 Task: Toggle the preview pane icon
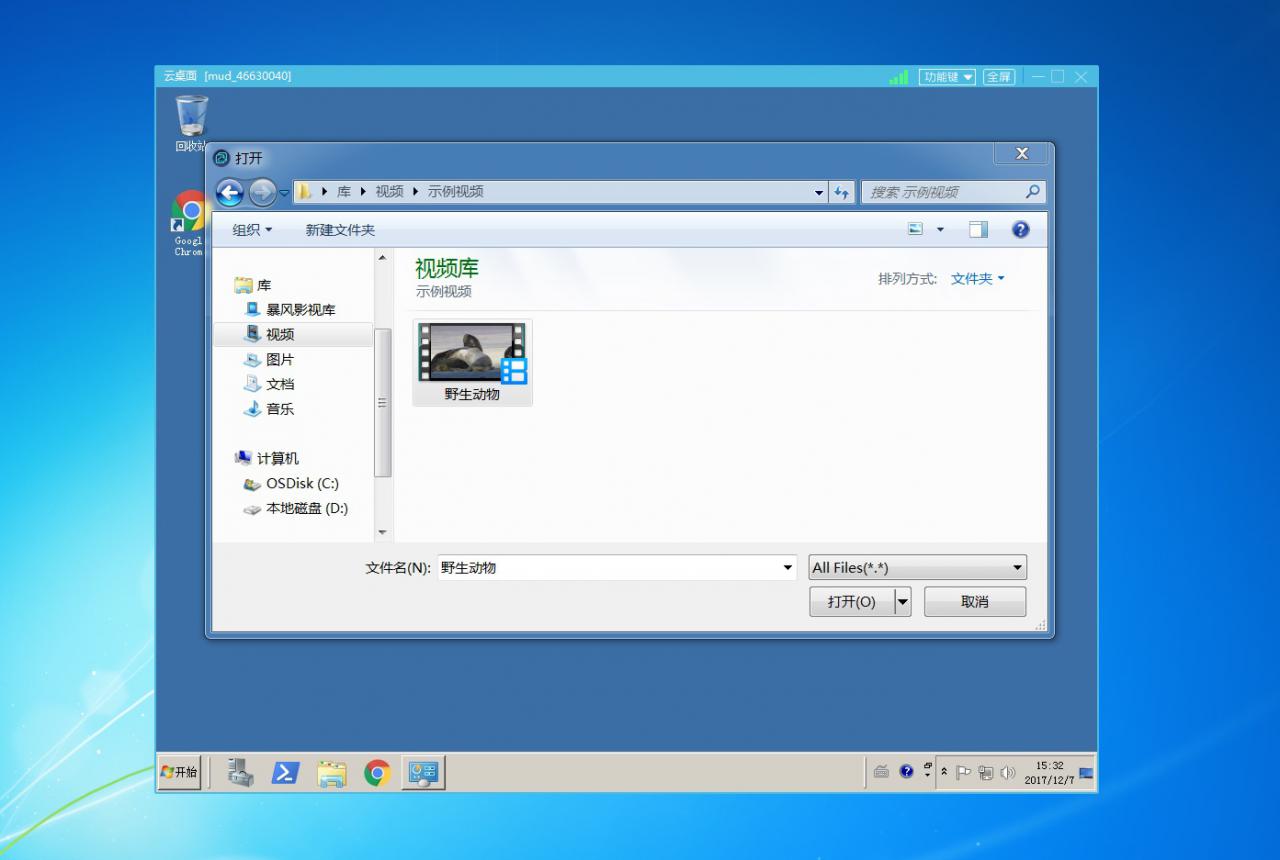pyautogui.click(x=978, y=229)
